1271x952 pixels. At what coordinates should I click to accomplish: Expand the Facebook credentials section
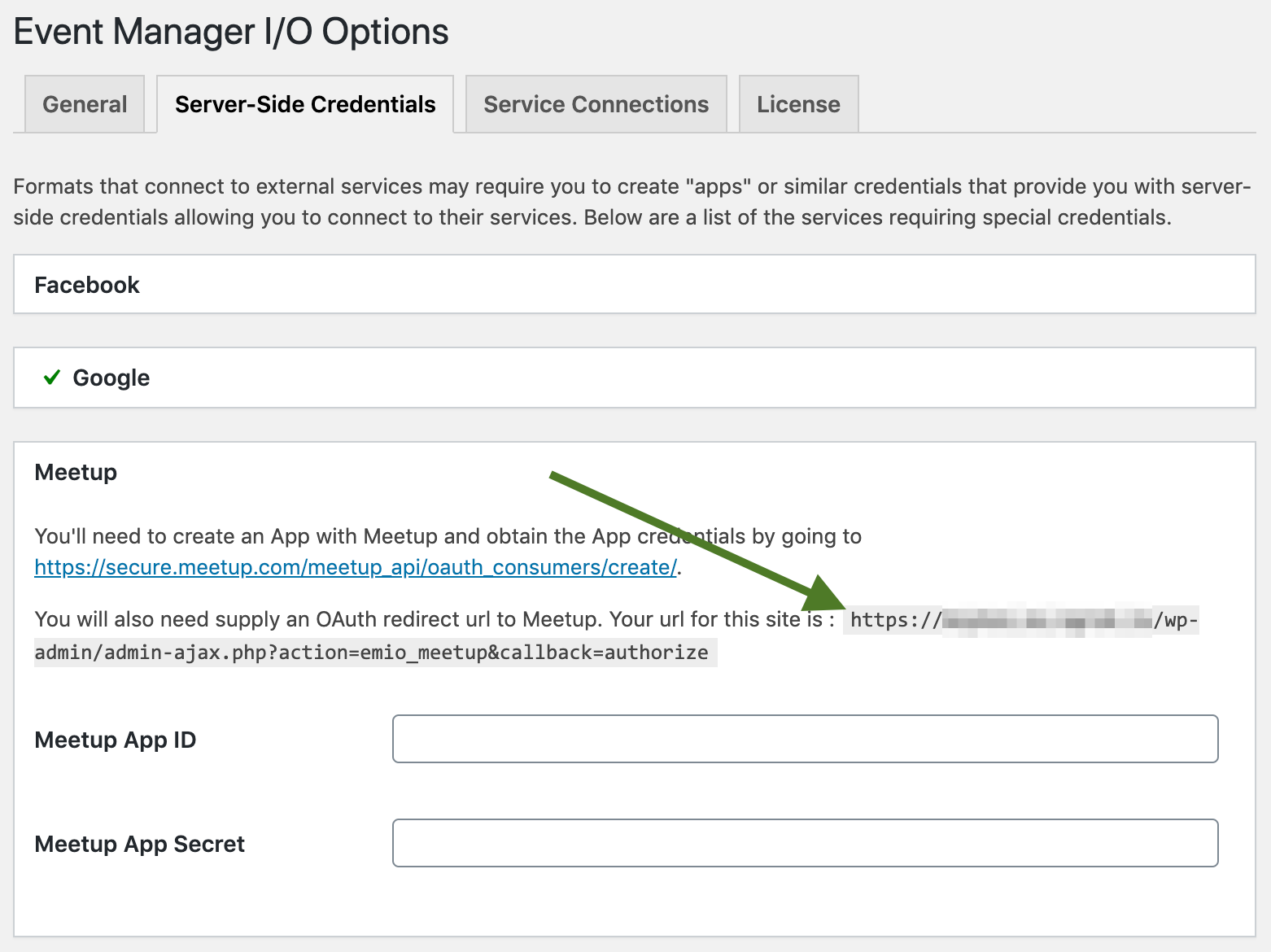pos(86,284)
